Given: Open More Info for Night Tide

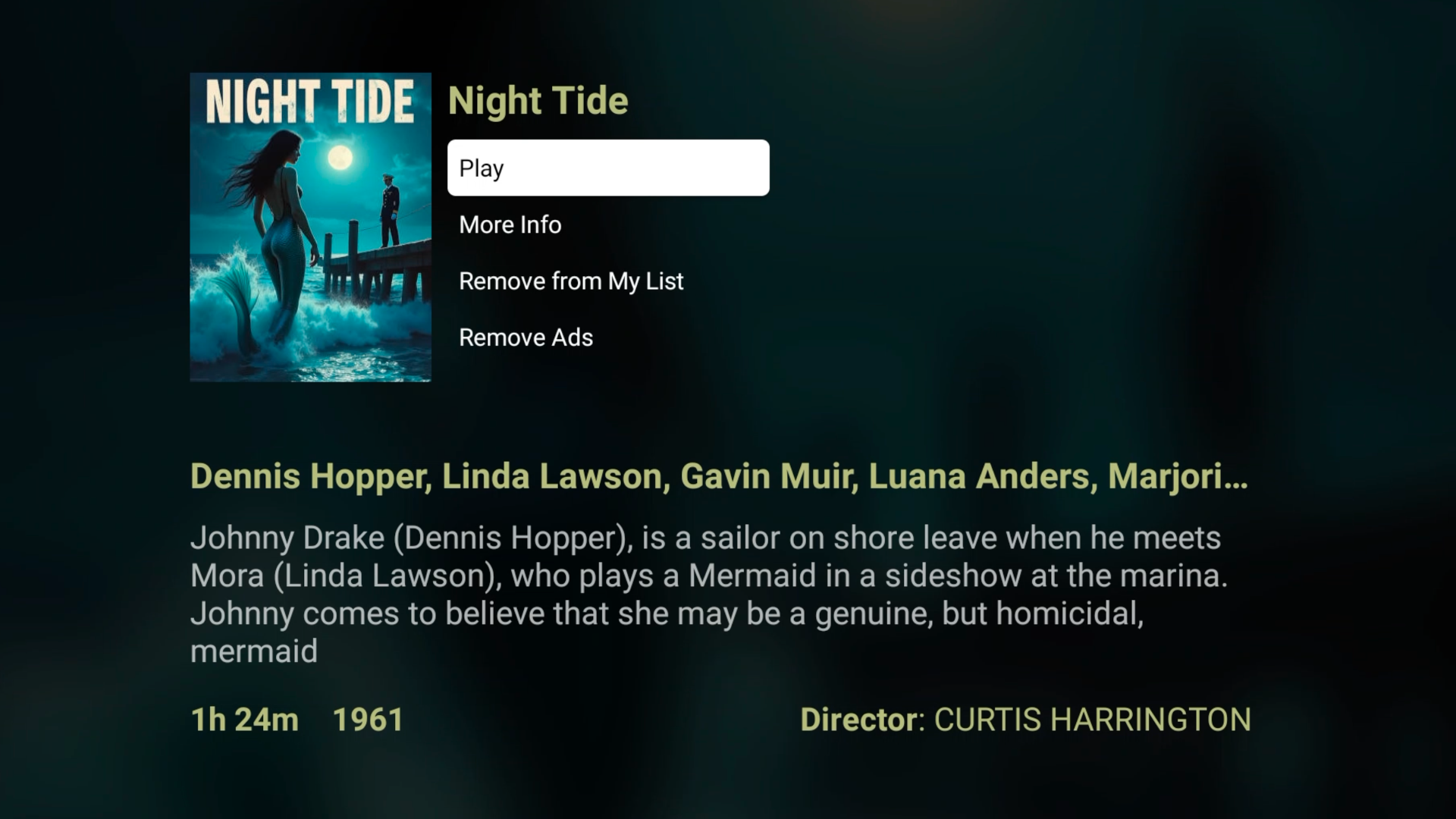Looking at the screenshot, I should (x=510, y=224).
